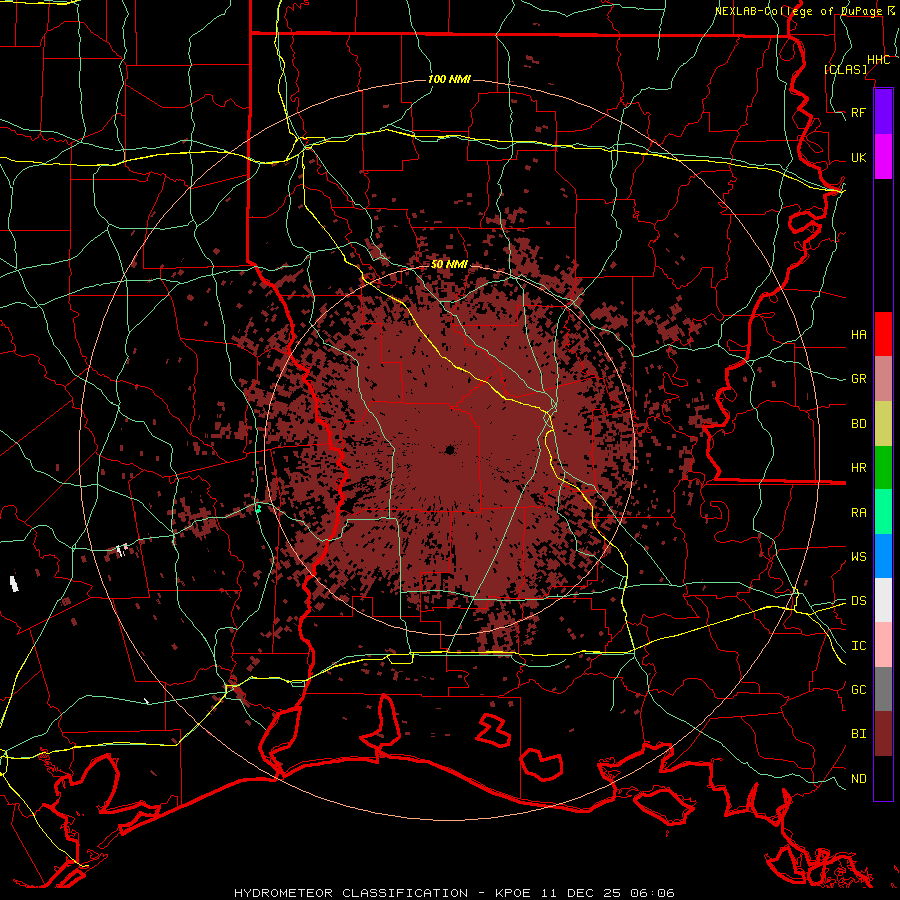Click the '06:06' timestamp
Screen dimensions: 900x900
(x=651, y=893)
